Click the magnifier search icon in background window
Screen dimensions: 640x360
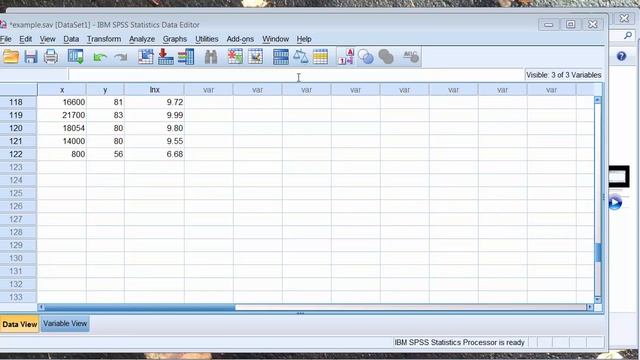point(628,36)
